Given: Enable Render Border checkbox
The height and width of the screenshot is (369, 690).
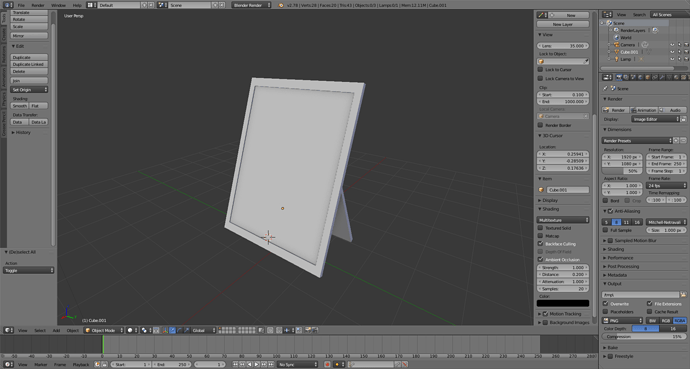Looking at the screenshot, I should pos(540,125).
